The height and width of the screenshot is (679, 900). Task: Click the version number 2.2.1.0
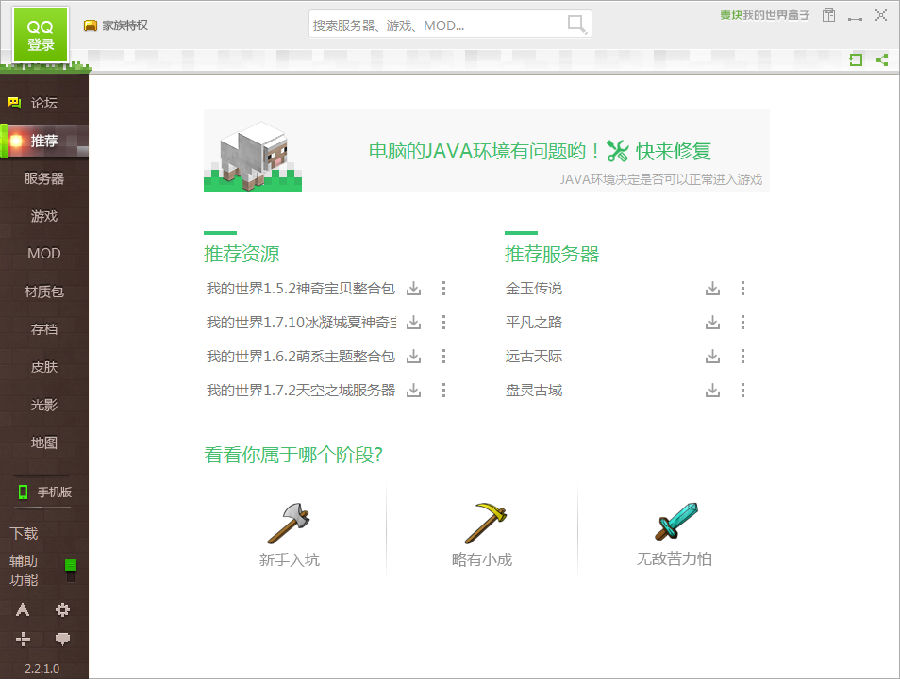pos(41,669)
